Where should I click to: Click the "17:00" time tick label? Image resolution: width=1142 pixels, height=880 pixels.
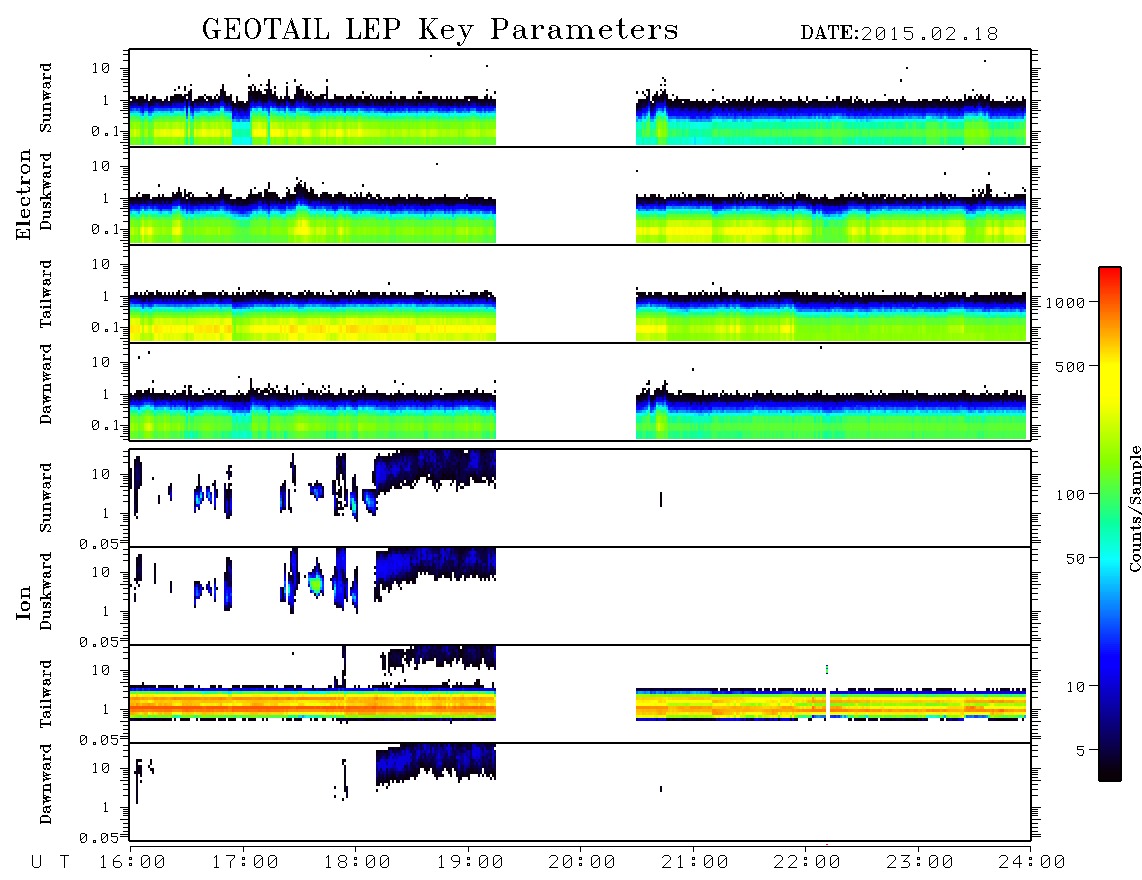[x=245, y=863]
